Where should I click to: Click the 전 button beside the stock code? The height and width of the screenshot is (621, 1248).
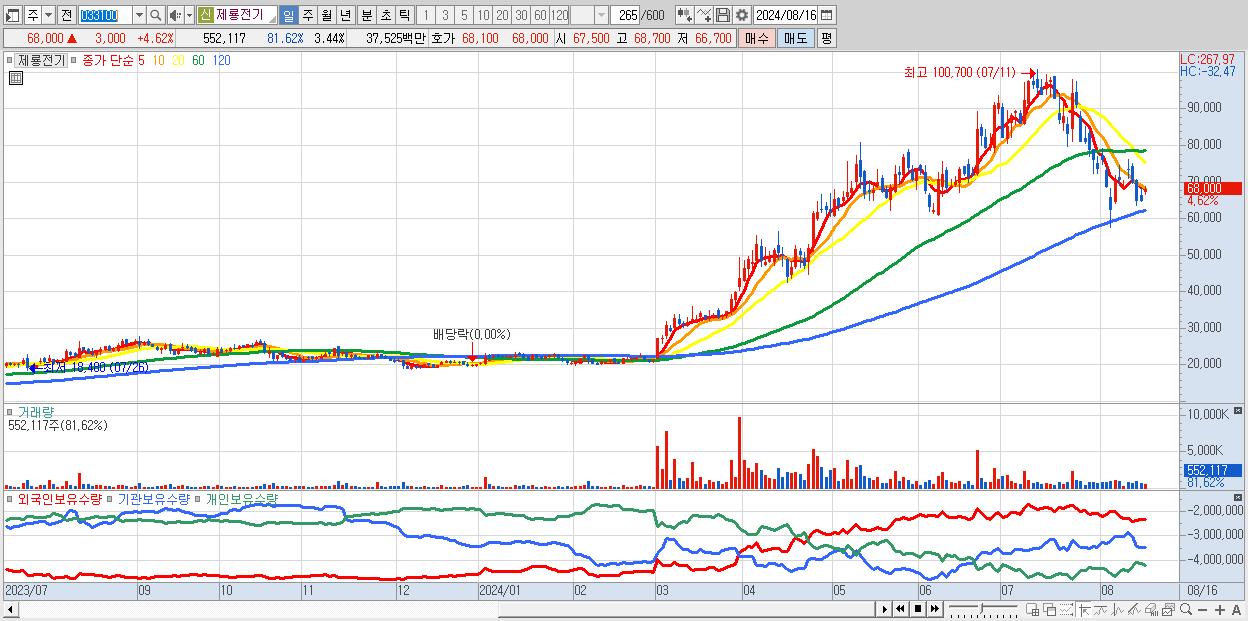(x=67, y=15)
